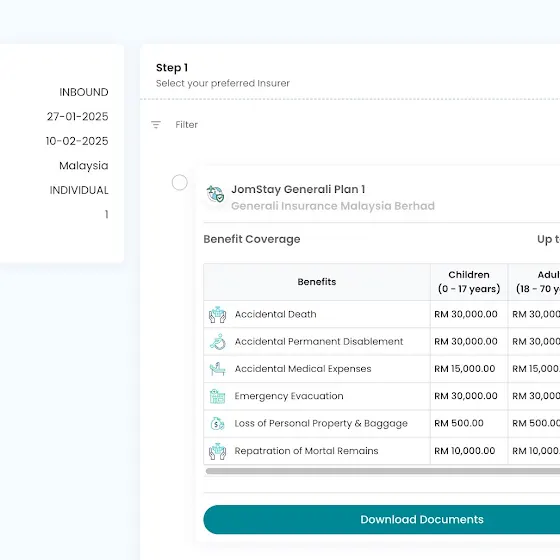Viewport: 560px width, 560px height.
Task: Click Loss of Personal Property & Baggage label
Action: 321,424
